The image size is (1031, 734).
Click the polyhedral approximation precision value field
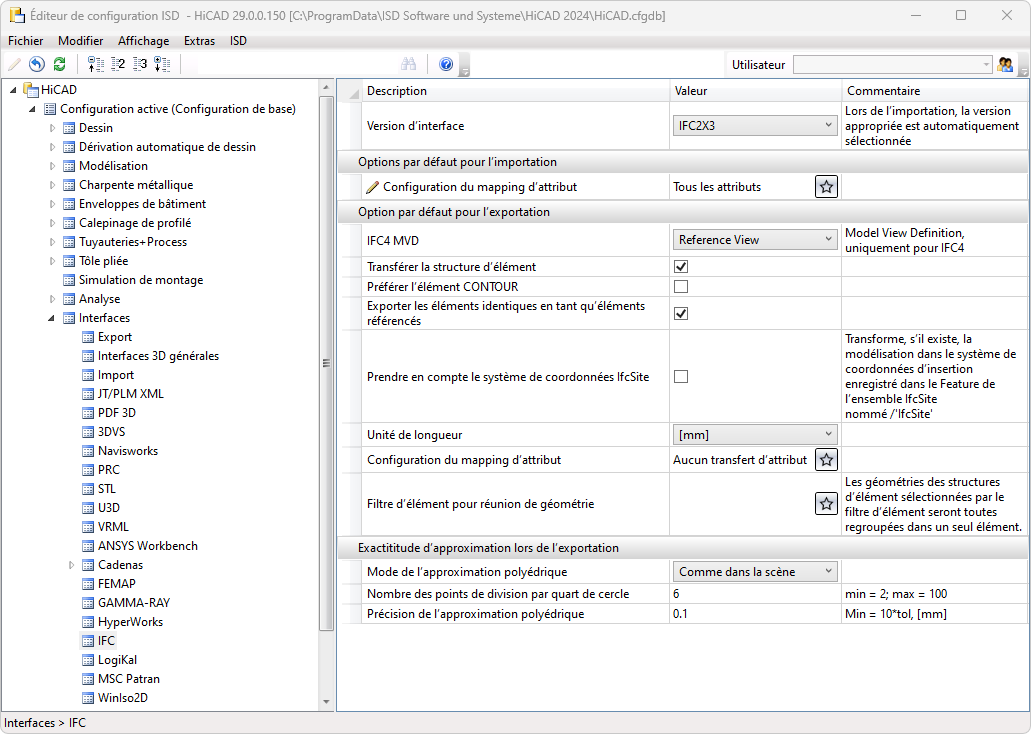(754, 614)
